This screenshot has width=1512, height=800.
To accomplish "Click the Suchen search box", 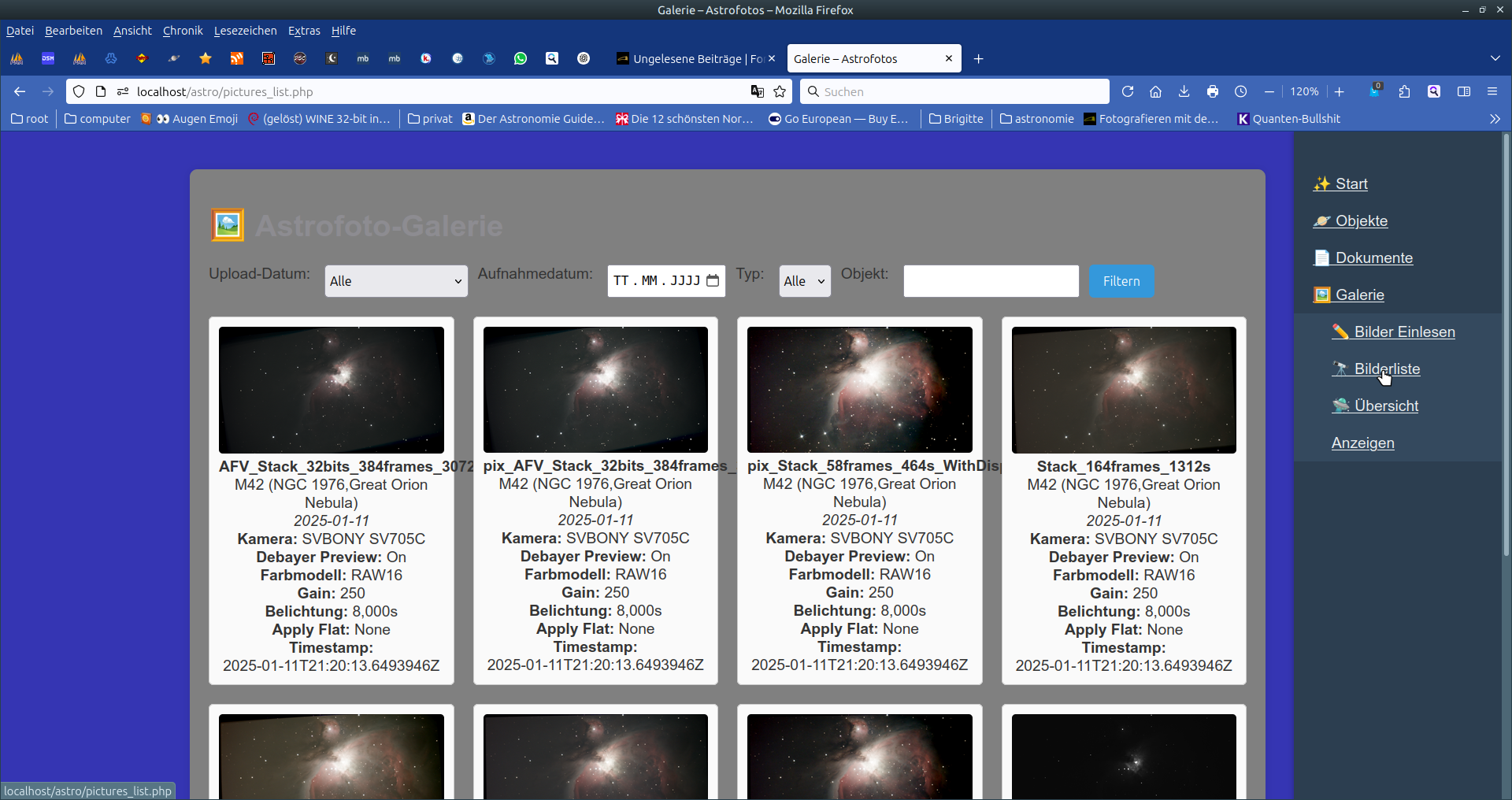I will coord(954,91).
